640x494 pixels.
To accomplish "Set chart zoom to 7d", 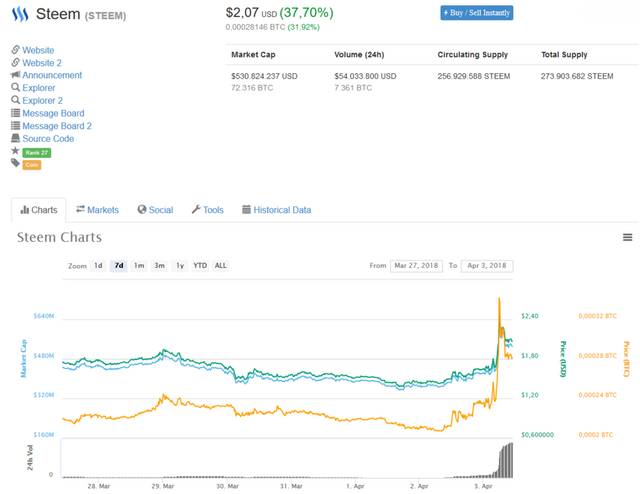I will pos(119,266).
